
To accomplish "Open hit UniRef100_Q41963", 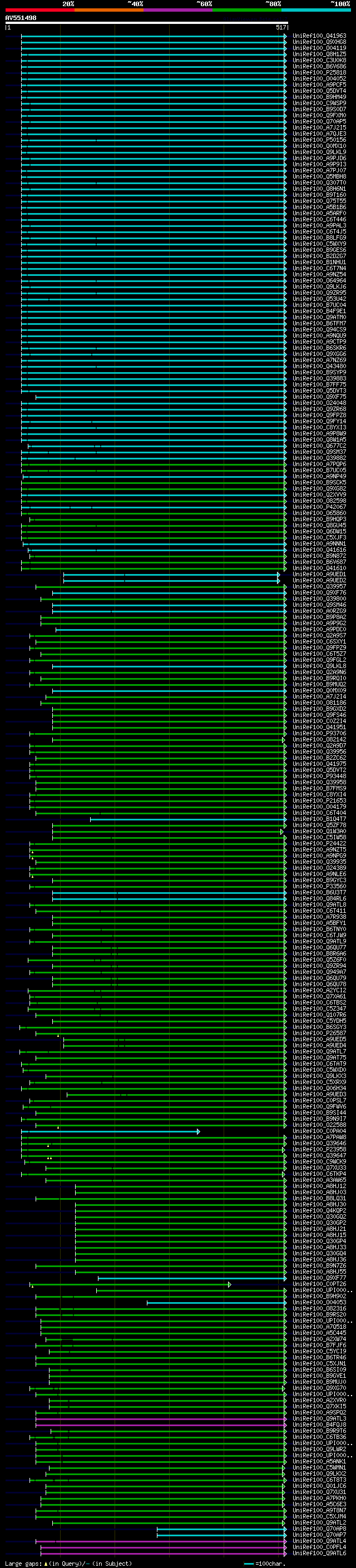I will click(319, 36).
